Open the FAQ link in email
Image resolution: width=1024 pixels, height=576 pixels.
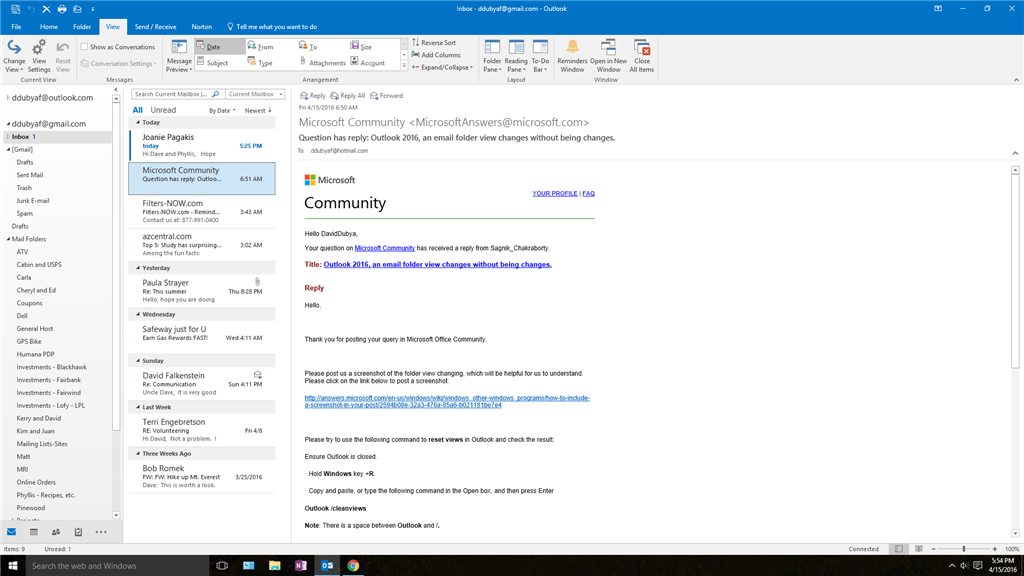(x=588, y=193)
